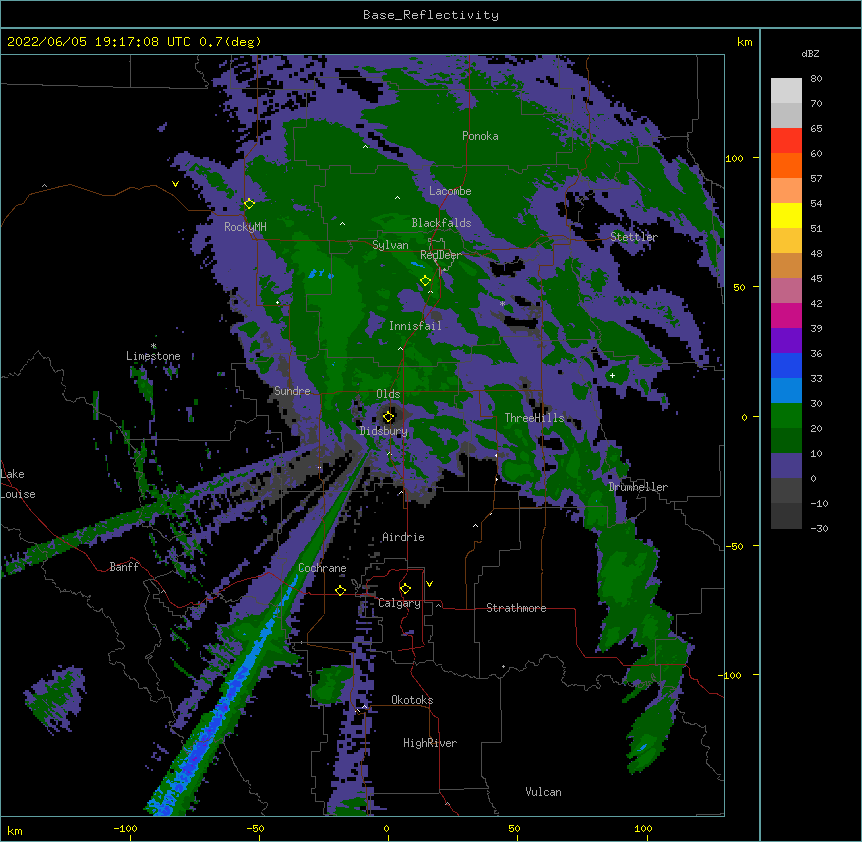The width and height of the screenshot is (862, 842).
Task: Click the RedDeer city label
Action: [x=441, y=255]
